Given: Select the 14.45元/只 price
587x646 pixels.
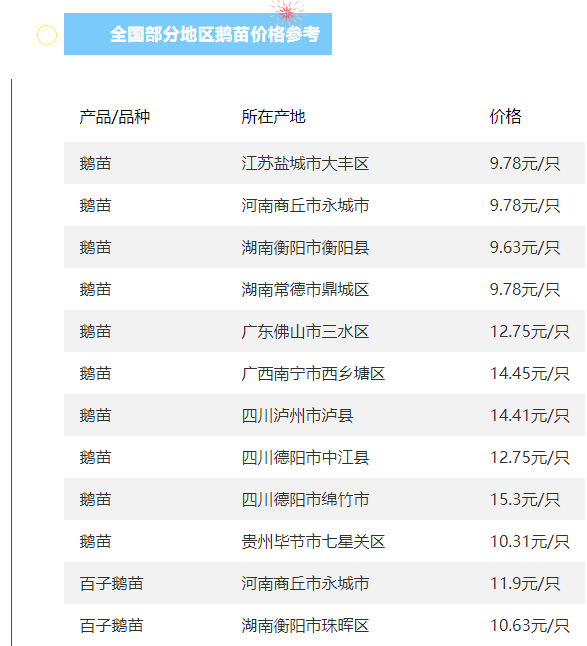Looking at the screenshot, I should point(530,374).
